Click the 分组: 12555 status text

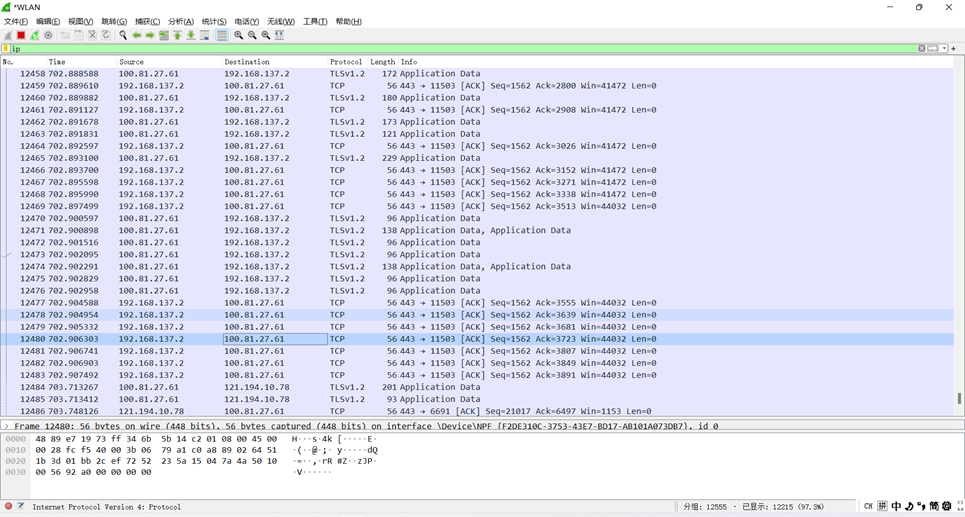(x=706, y=507)
